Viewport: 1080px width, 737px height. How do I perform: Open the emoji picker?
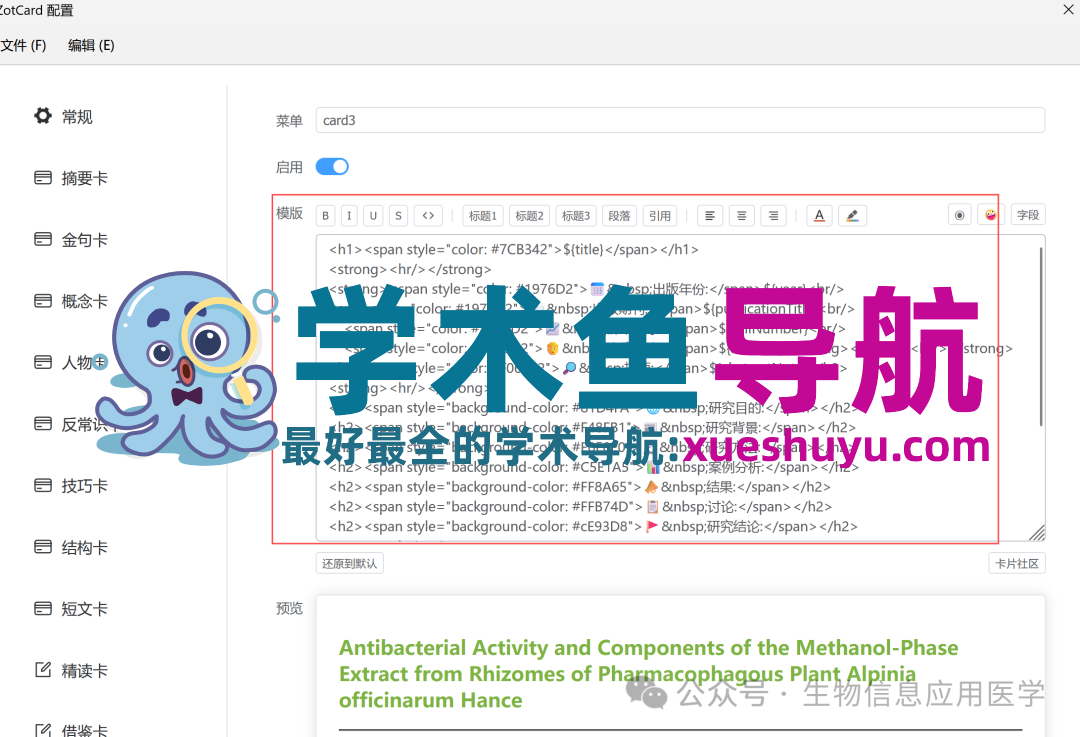point(990,215)
